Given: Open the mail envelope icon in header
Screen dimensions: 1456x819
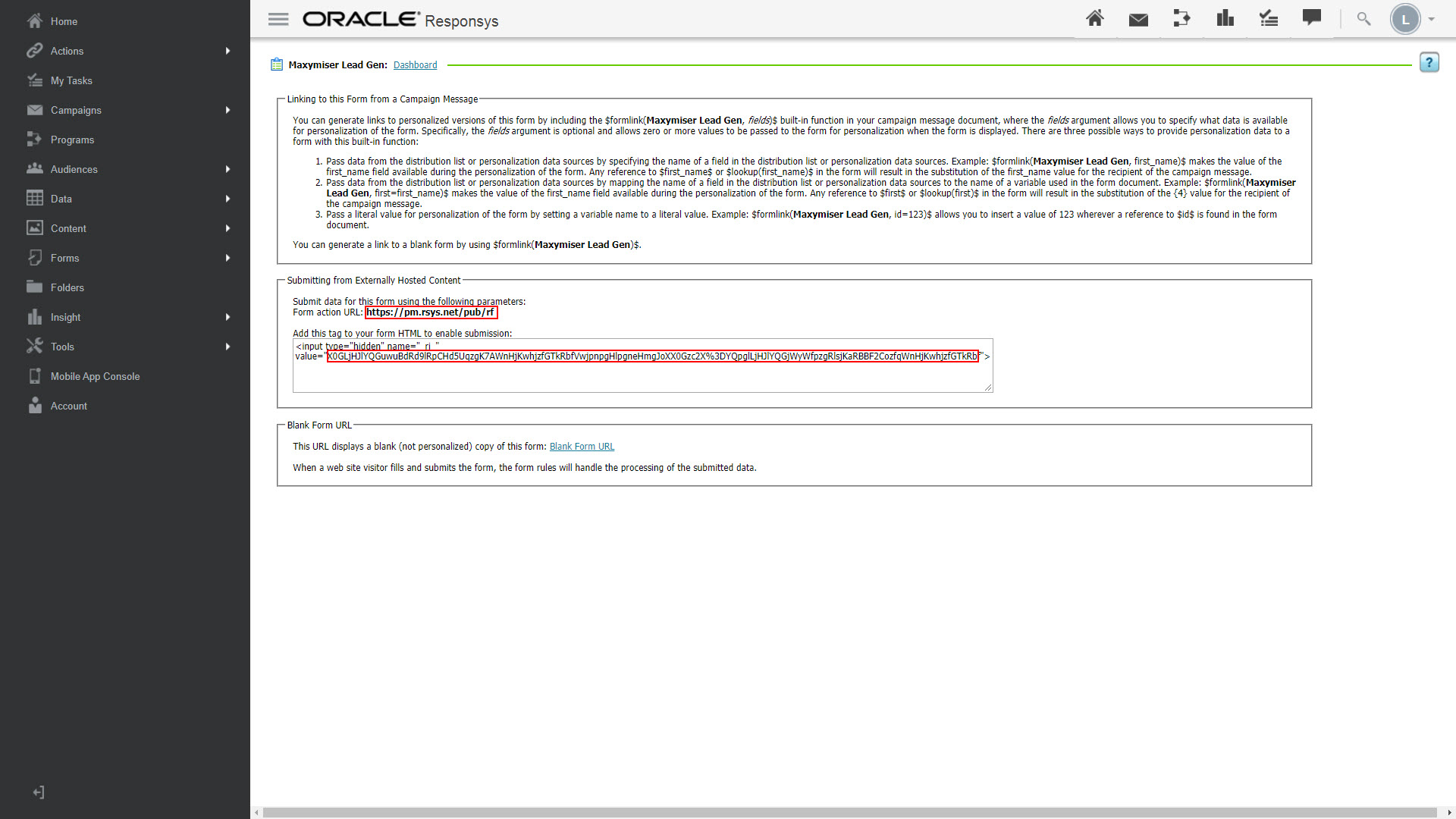Looking at the screenshot, I should [1138, 20].
